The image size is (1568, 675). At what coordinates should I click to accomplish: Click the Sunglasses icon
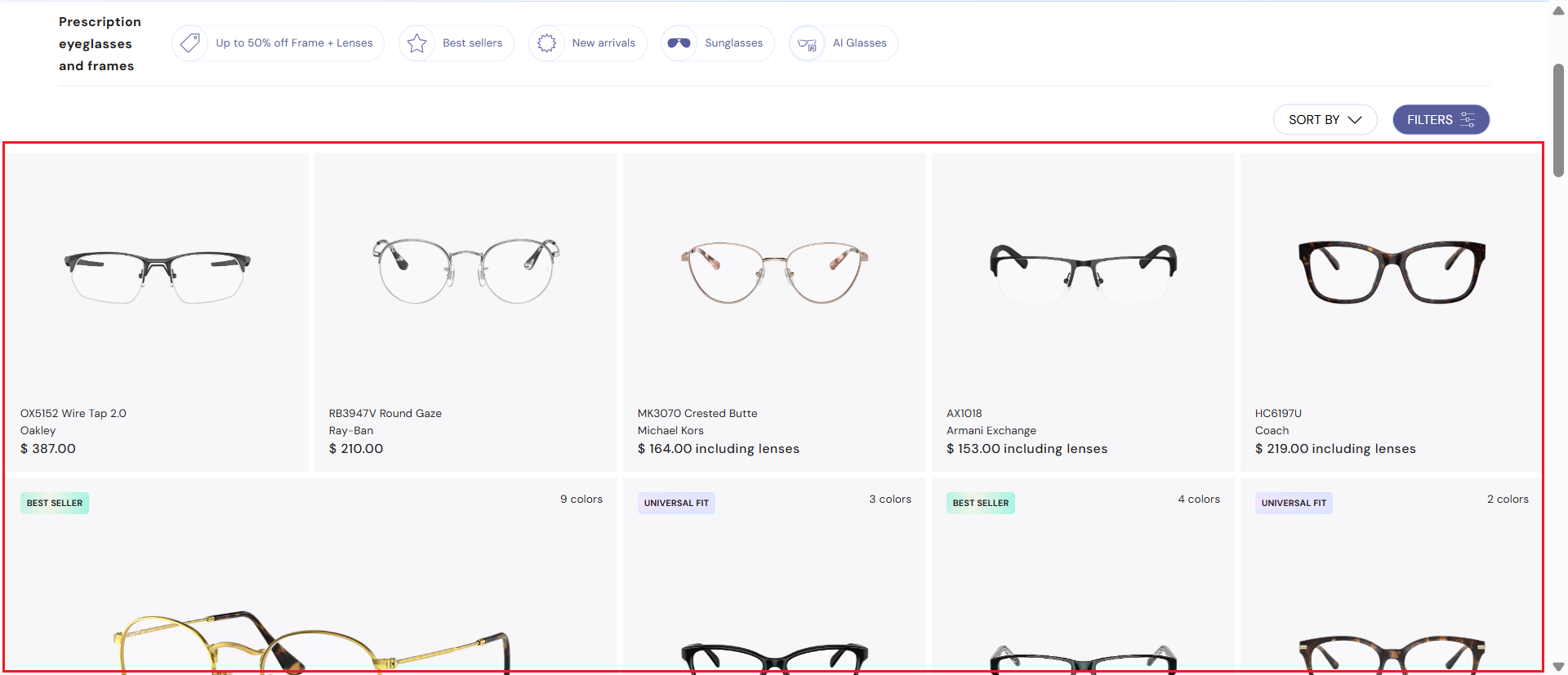point(679,43)
